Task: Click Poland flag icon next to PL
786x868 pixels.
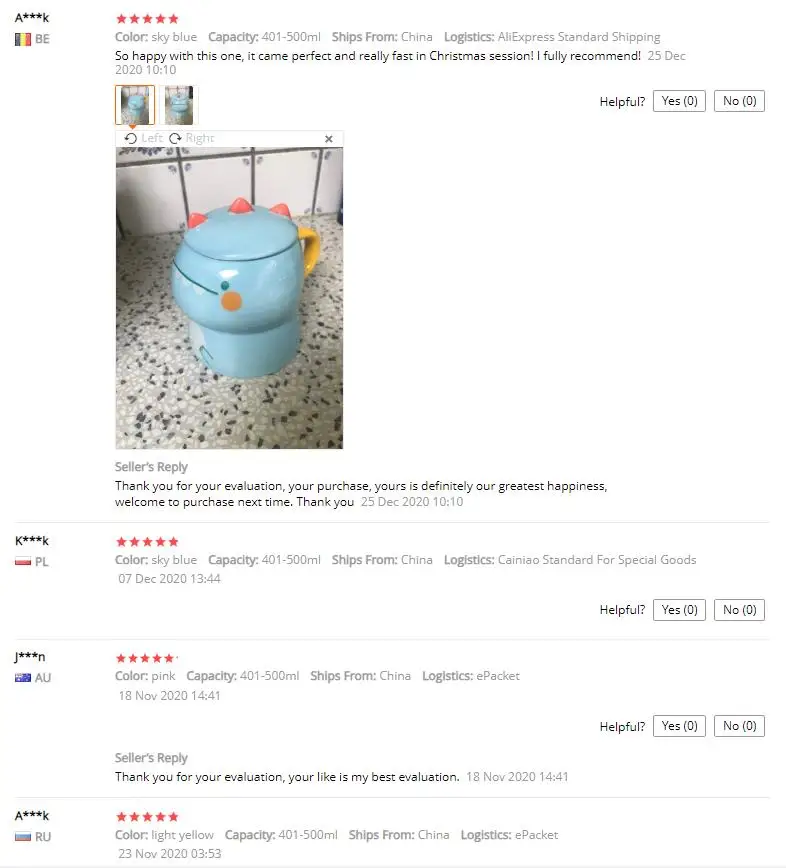Action: (x=23, y=562)
